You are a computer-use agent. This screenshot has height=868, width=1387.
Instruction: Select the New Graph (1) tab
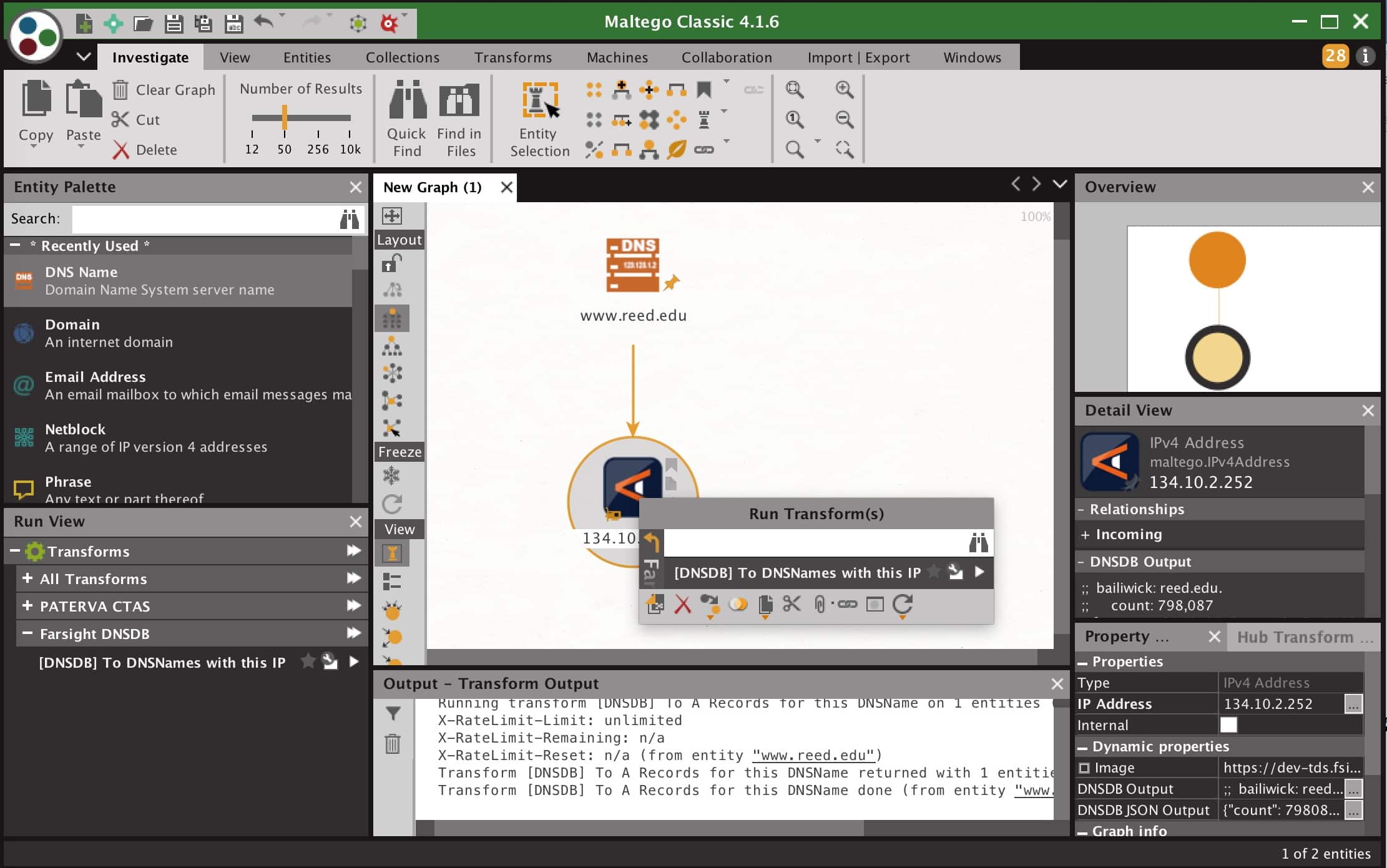[433, 187]
